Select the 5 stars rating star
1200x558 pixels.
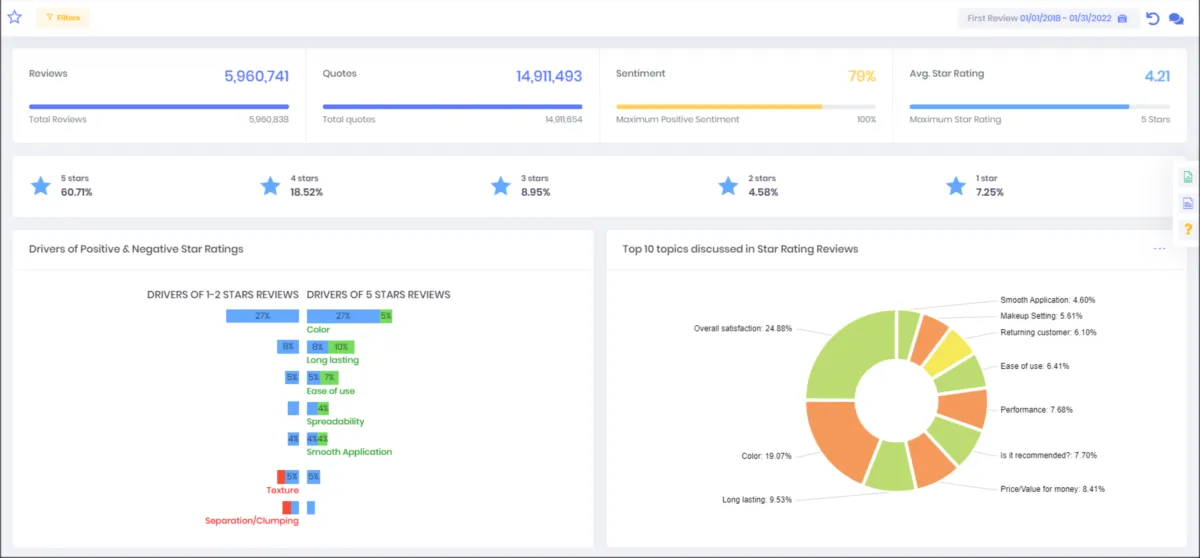40,186
